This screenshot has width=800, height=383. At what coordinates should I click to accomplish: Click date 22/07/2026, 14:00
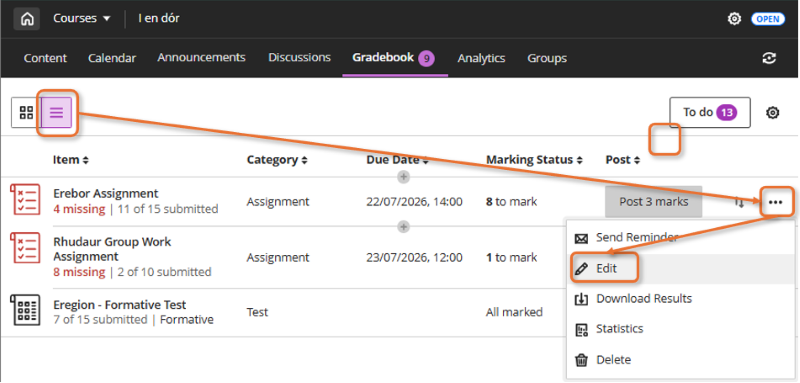pos(414,201)
